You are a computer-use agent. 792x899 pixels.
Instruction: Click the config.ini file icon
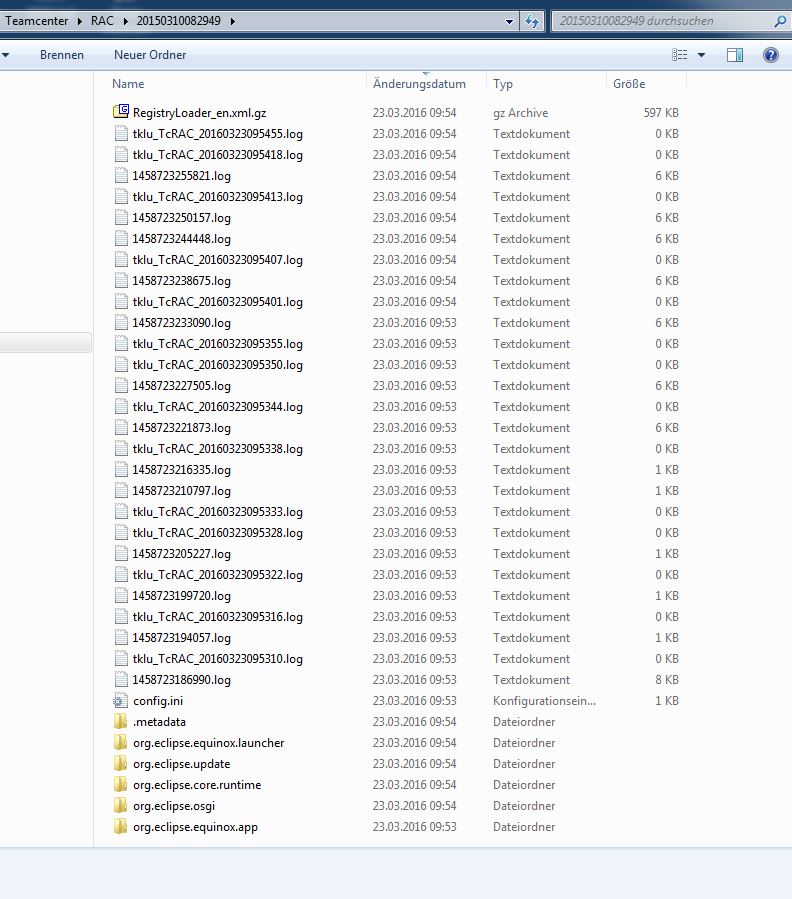[120, 701]
